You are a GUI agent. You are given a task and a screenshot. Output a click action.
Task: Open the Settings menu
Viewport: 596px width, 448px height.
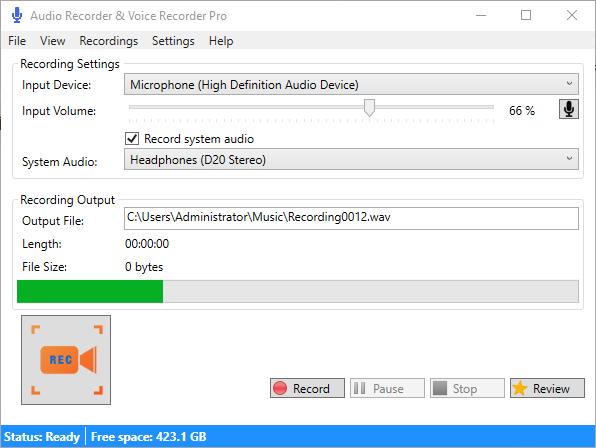pyautogui.click(x=173, y=41)
